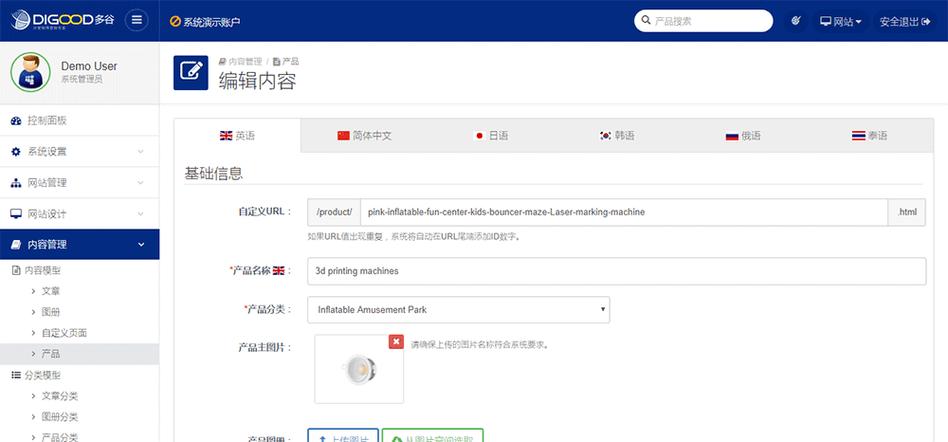Click 安全退出 to log out
This screenshot has width=948, height=442.
[904, 21]
